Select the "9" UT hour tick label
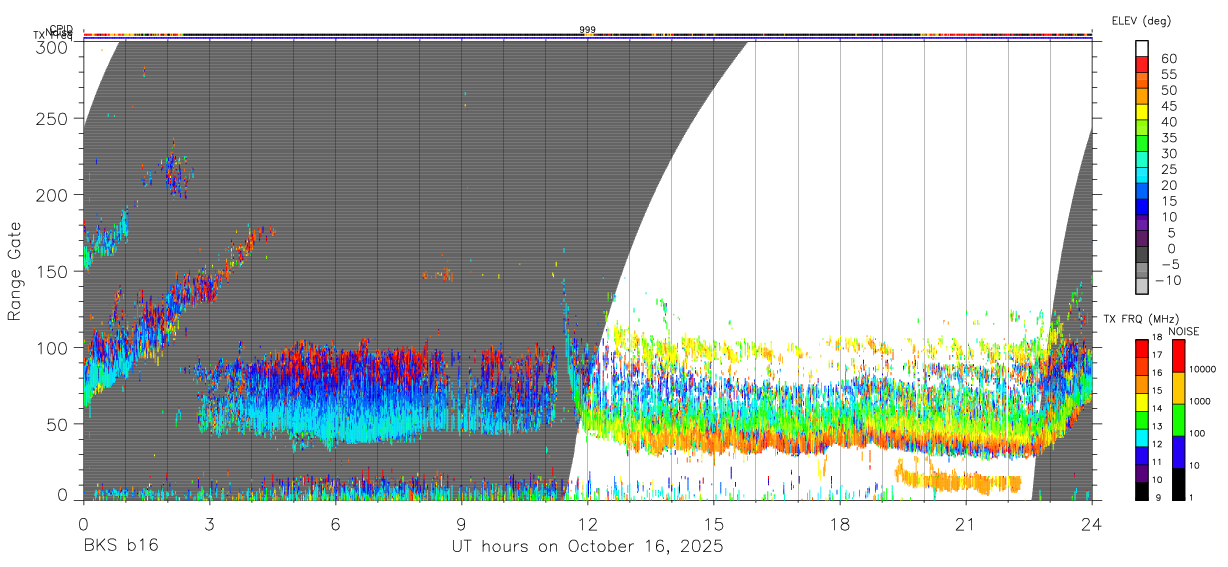 (462, 524)
